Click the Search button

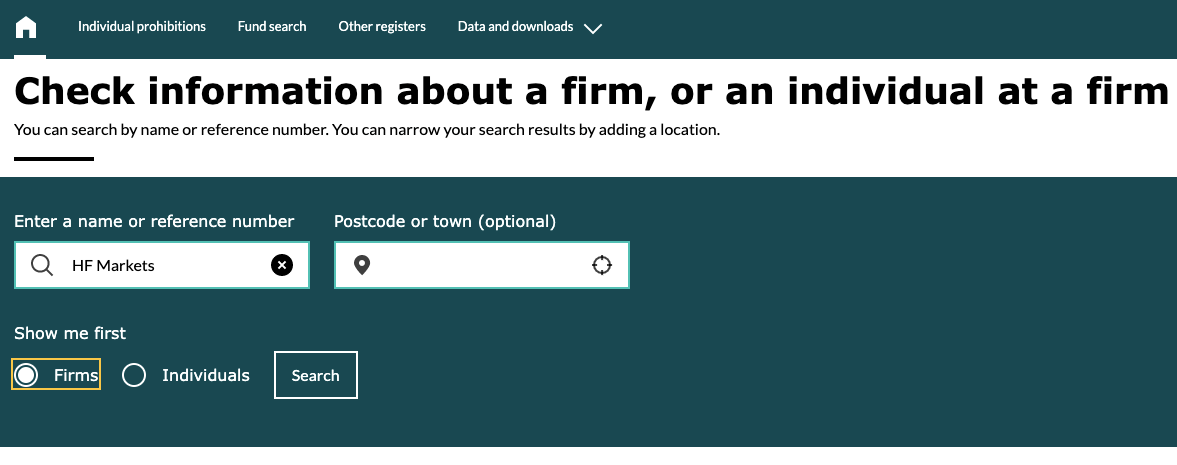click(x=316, y=375)
